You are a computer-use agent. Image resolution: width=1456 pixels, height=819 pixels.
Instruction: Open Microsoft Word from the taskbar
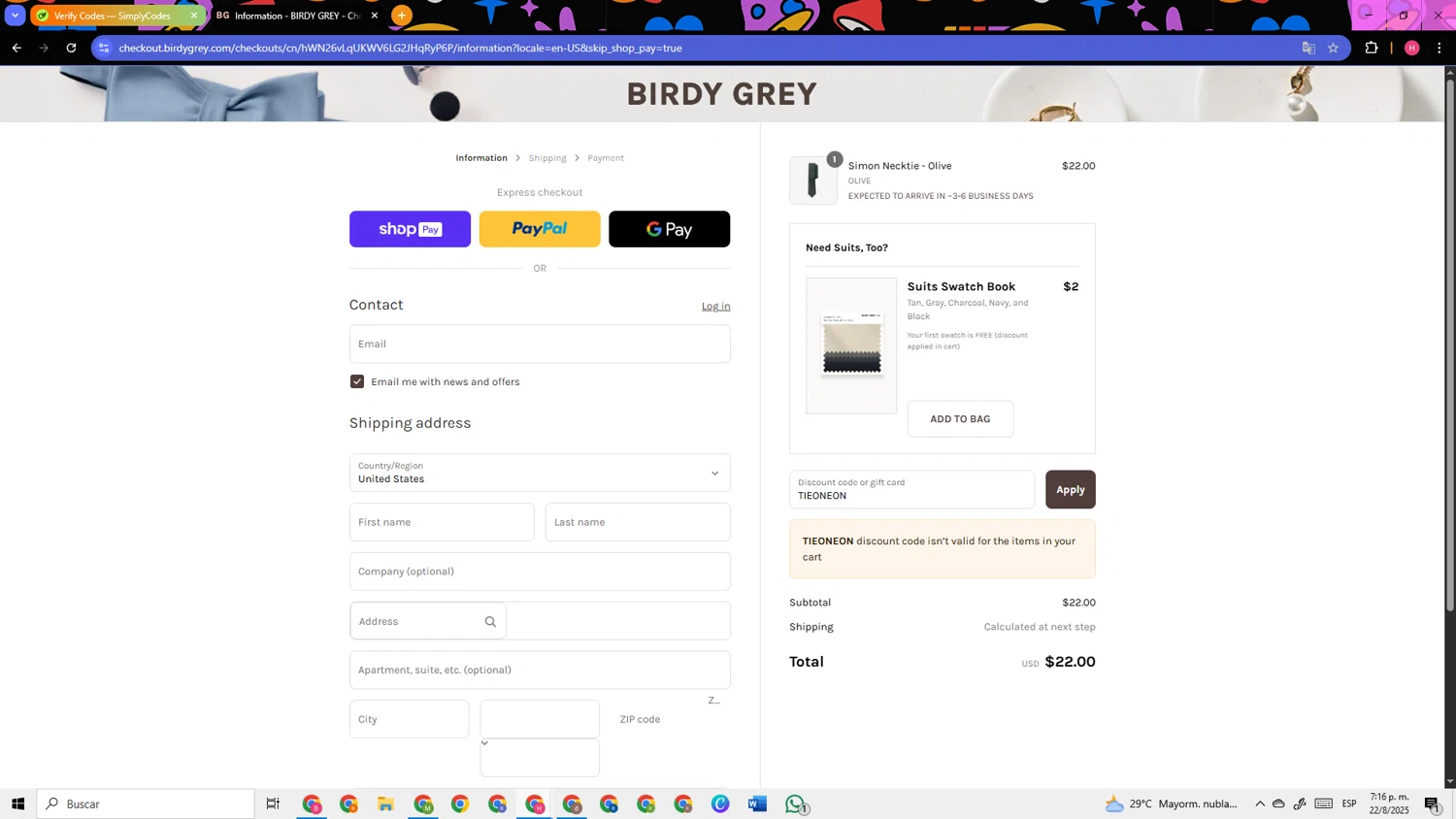click(x=757, y=803)
